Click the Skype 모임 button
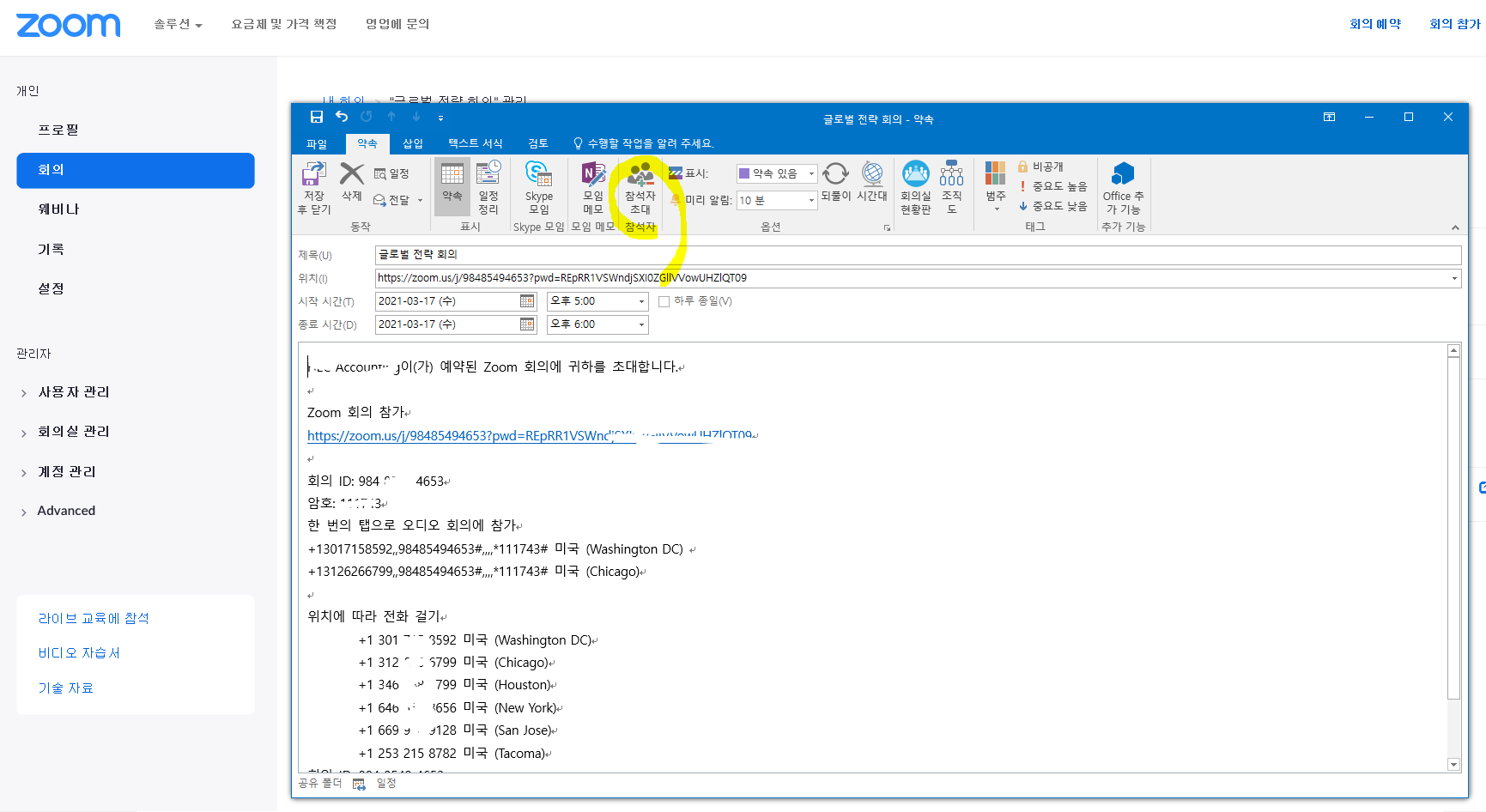Viewport: 1486px width, 812px height. click(539, 186)
